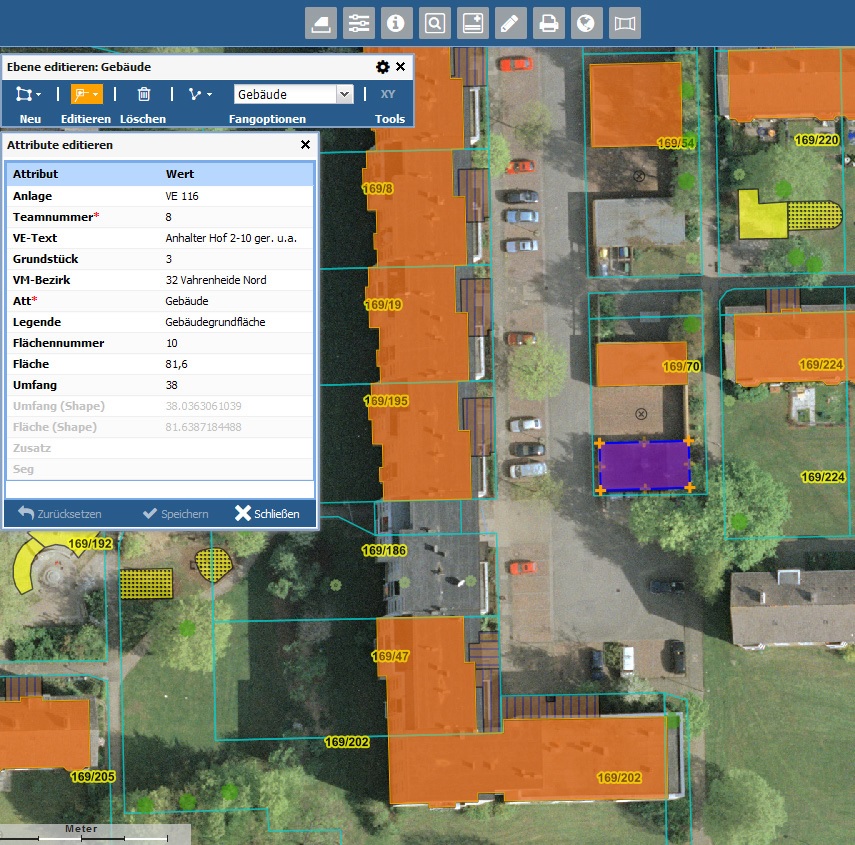Activate the XY Tools button

[x=389, y=93]
